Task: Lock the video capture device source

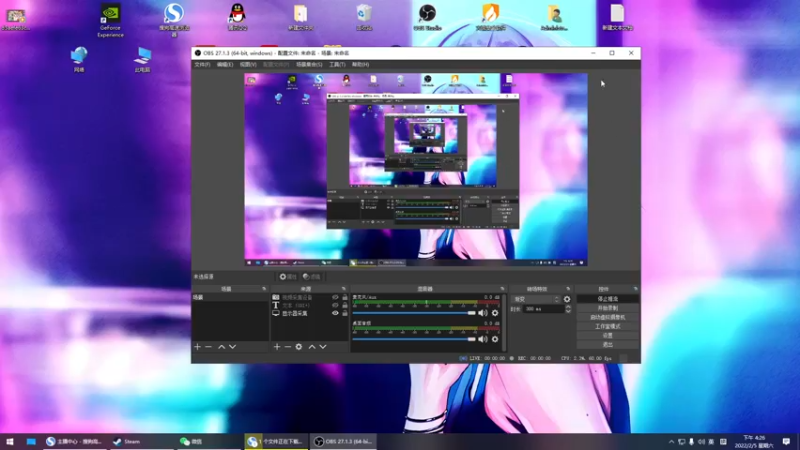Action: (345, 297)
